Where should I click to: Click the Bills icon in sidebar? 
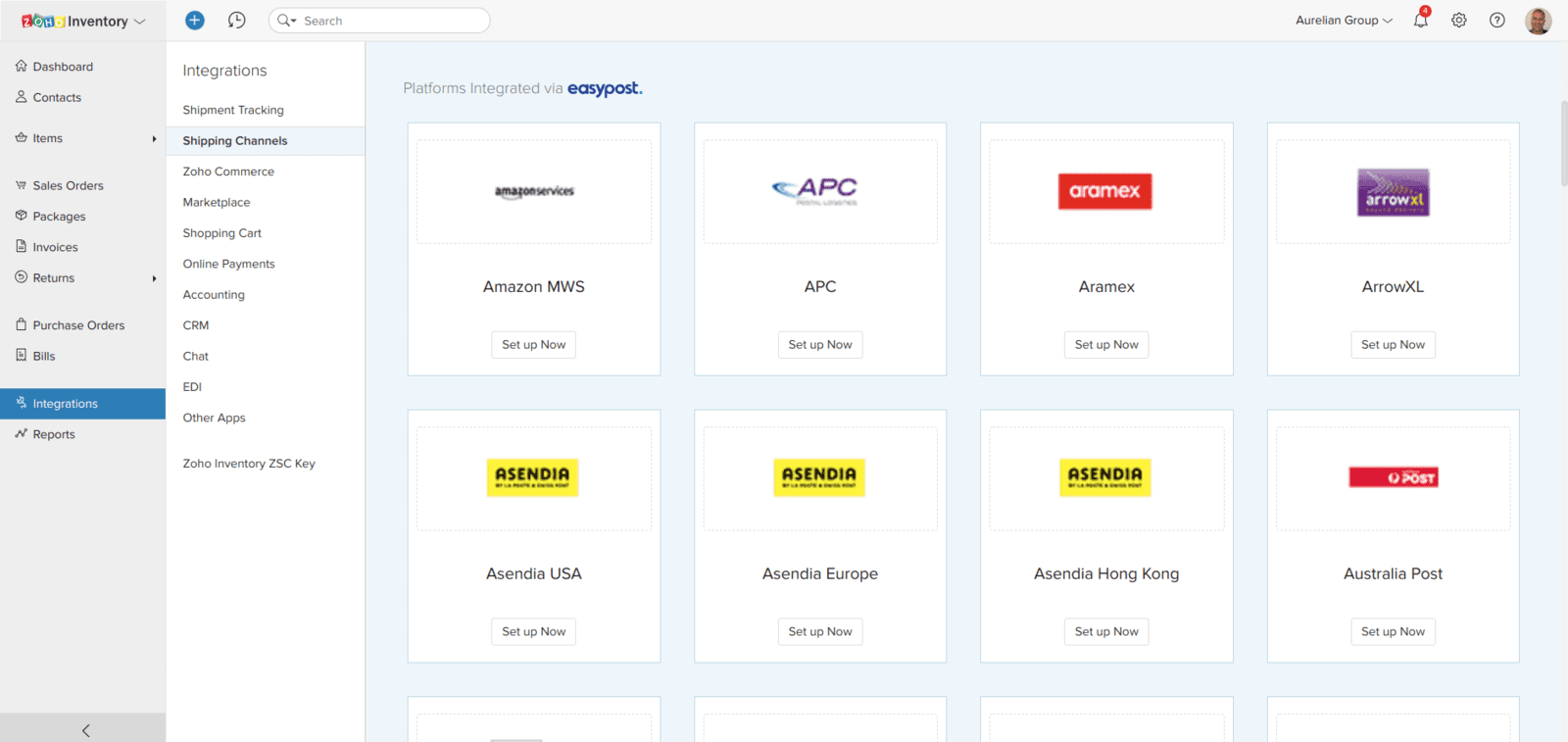pyautogui.click(x=21, y=355)
